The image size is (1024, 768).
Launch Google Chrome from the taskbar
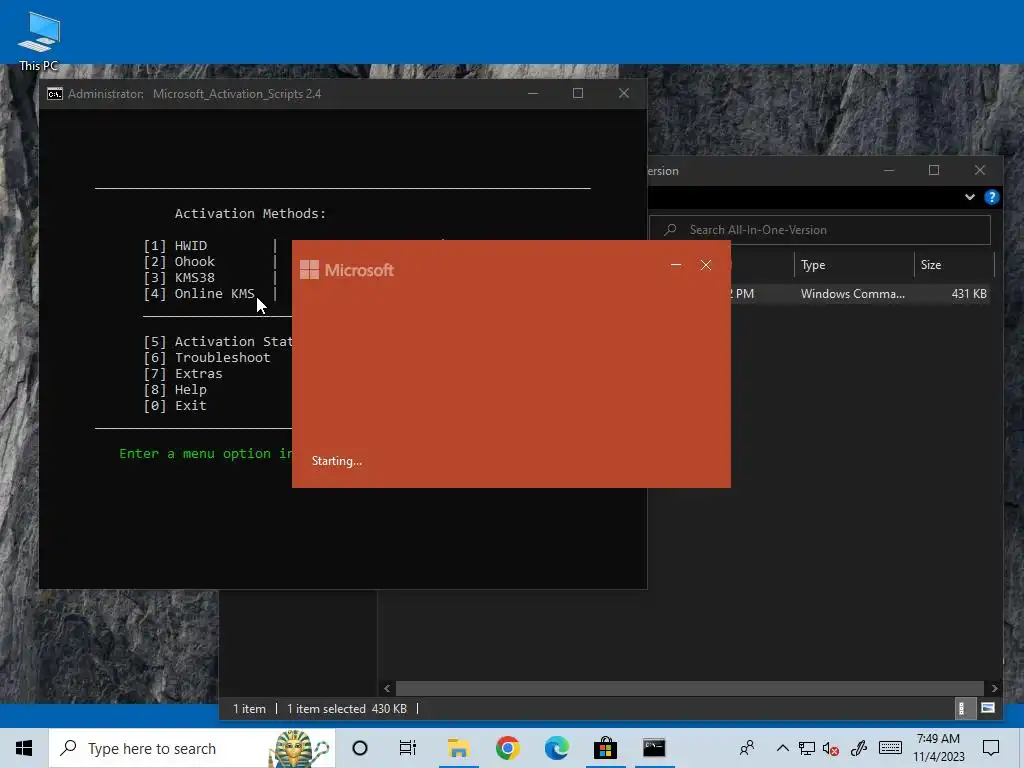(507, 748)
